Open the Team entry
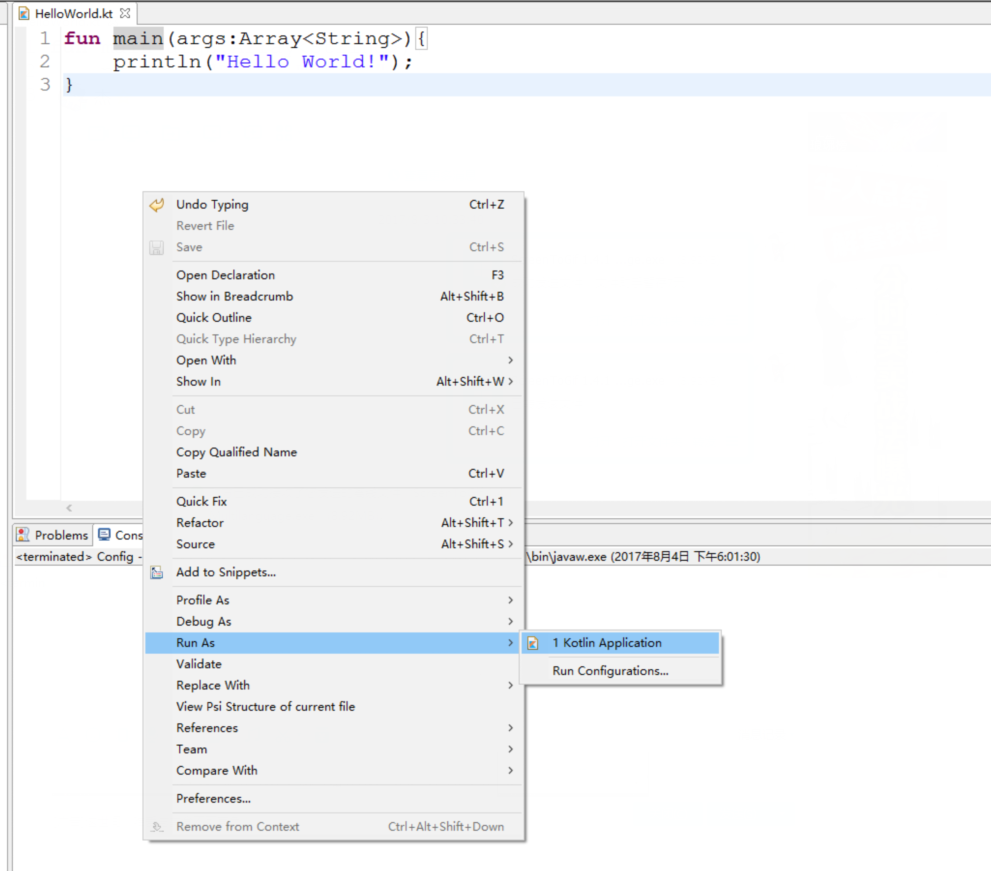The image size is (991, 871). [334, 749]
